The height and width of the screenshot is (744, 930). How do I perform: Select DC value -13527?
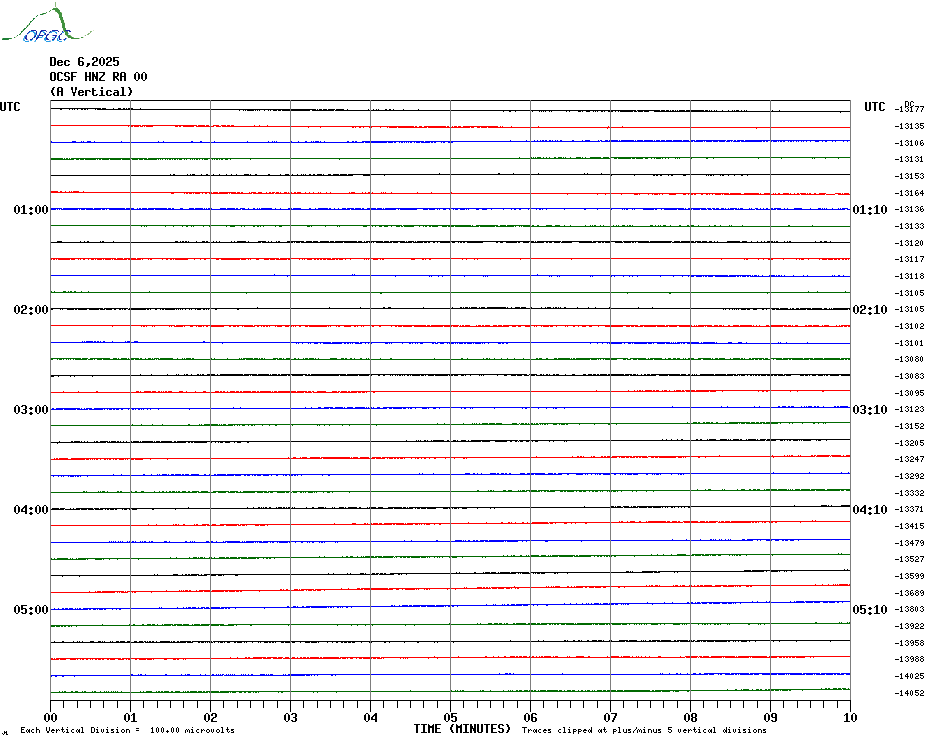pos(910,559)
